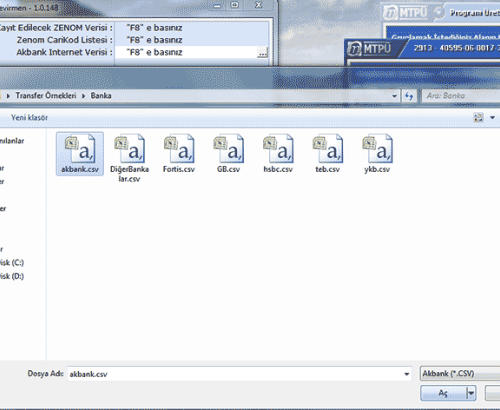500x410 pixels.
Task: Select the teb.csv file icon
Action: tap(328, 149)
